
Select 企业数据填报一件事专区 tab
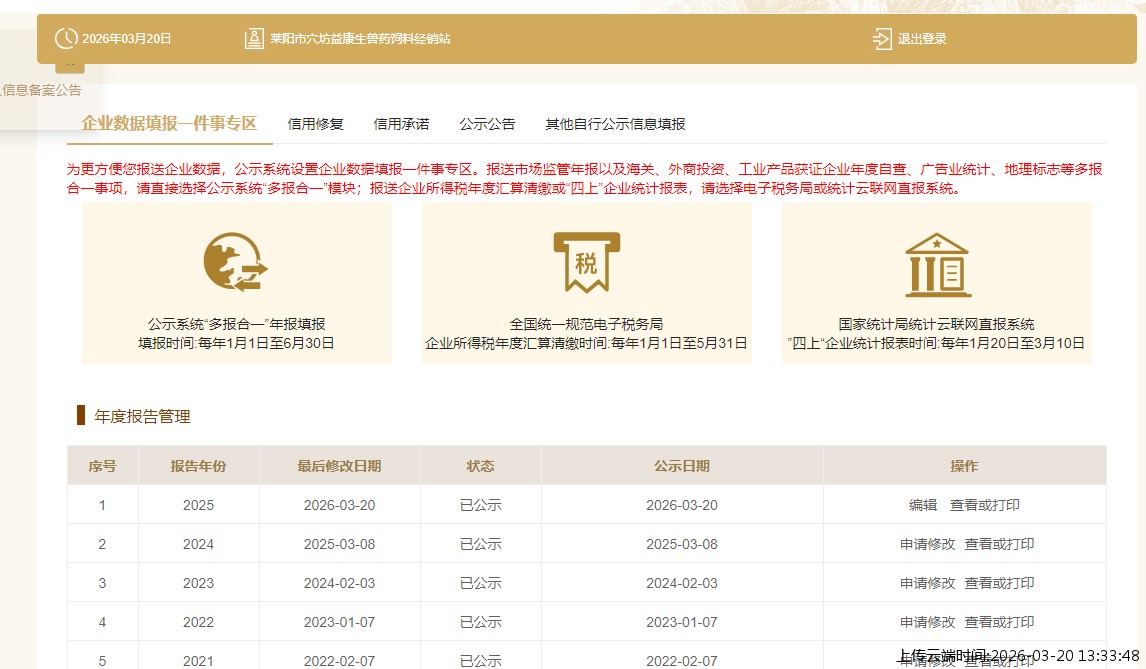(169, 123)
